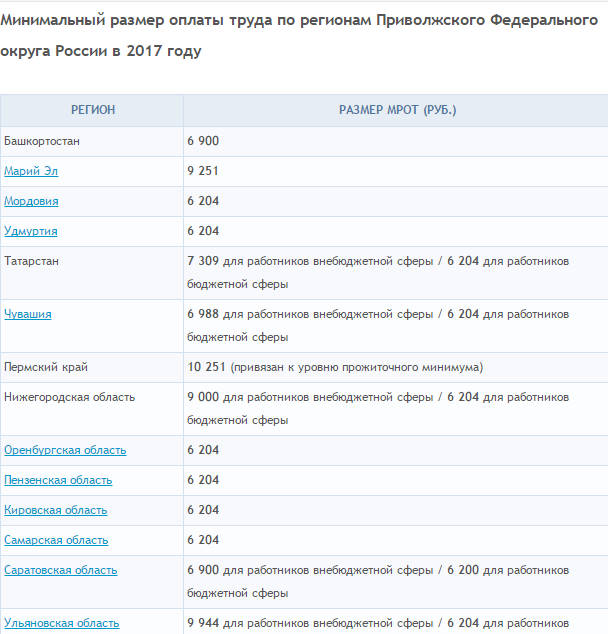Click the 6 204 value for Удмуртия
Image resolution: width=608 pixels, height=634 pixels.
203,230
